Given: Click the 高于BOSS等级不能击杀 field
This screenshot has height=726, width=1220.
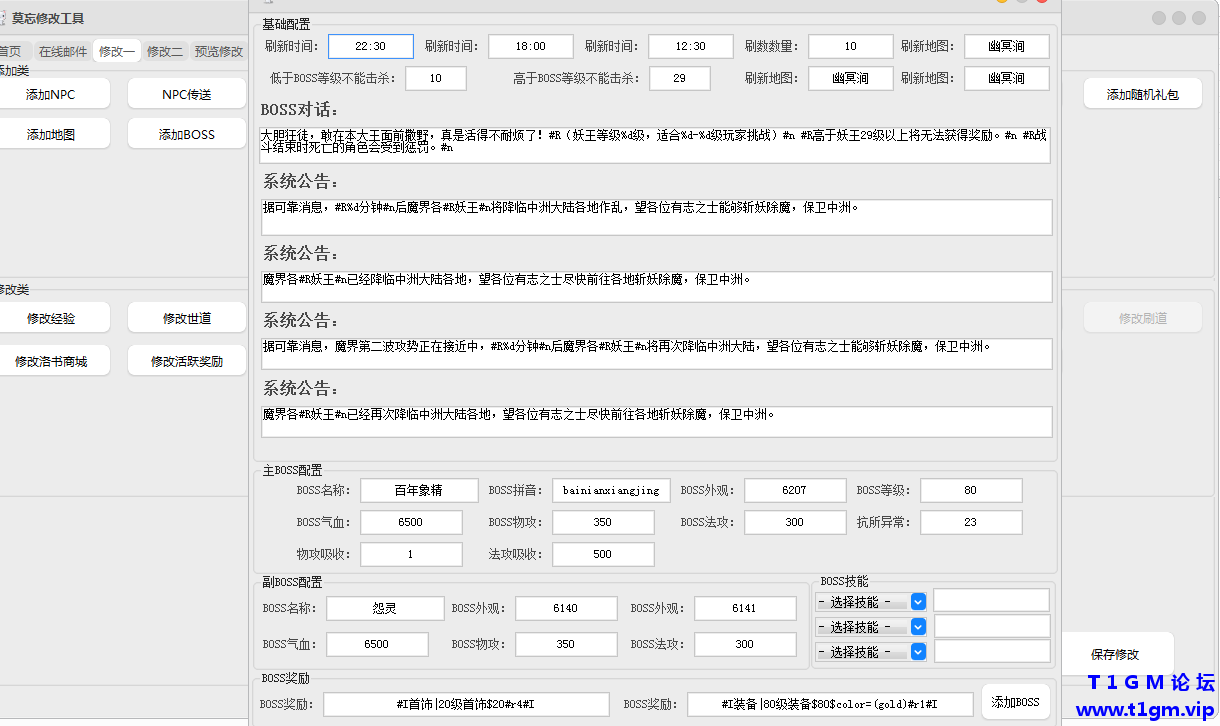Looking at the screenshot, I should [x=680, y=78].
